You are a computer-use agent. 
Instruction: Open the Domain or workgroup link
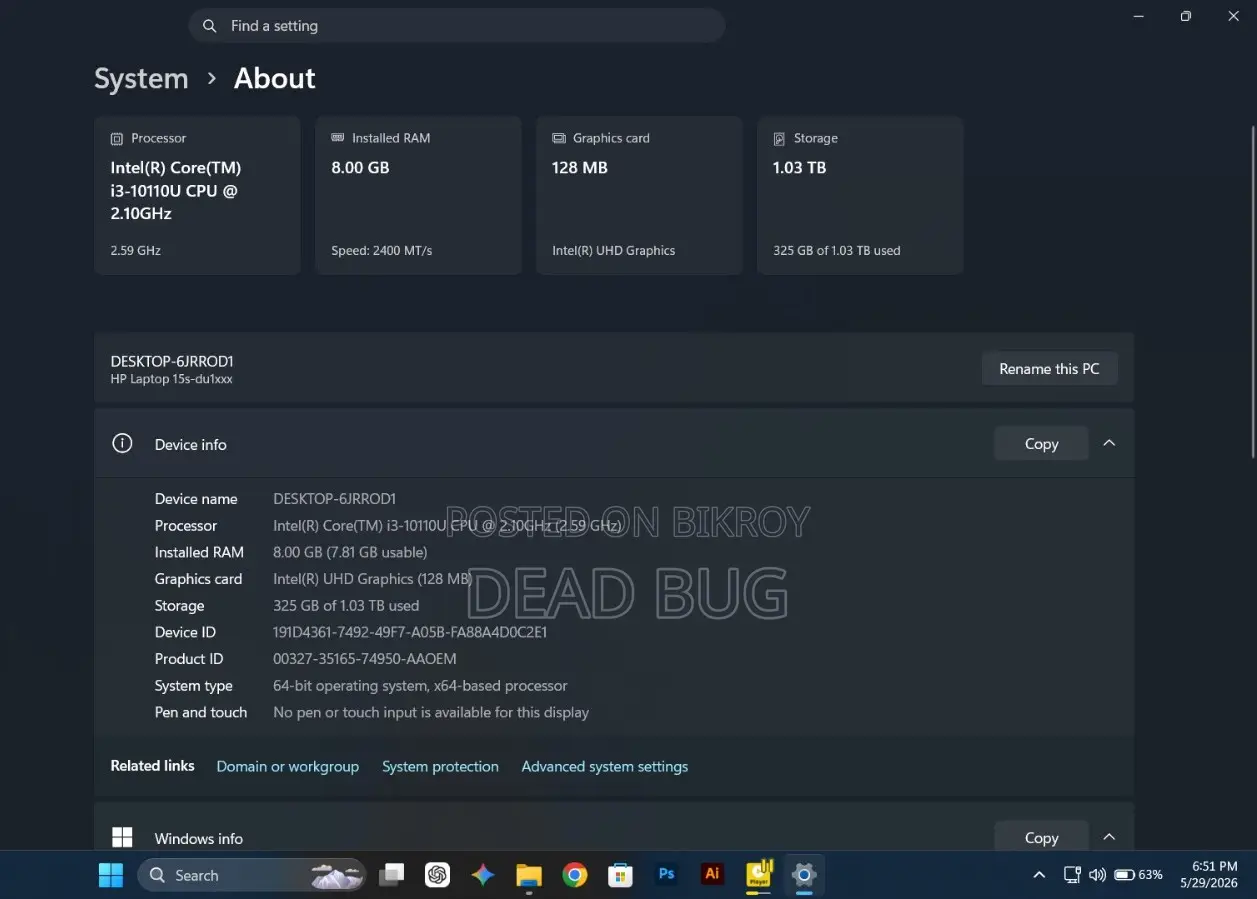(288, 766)
